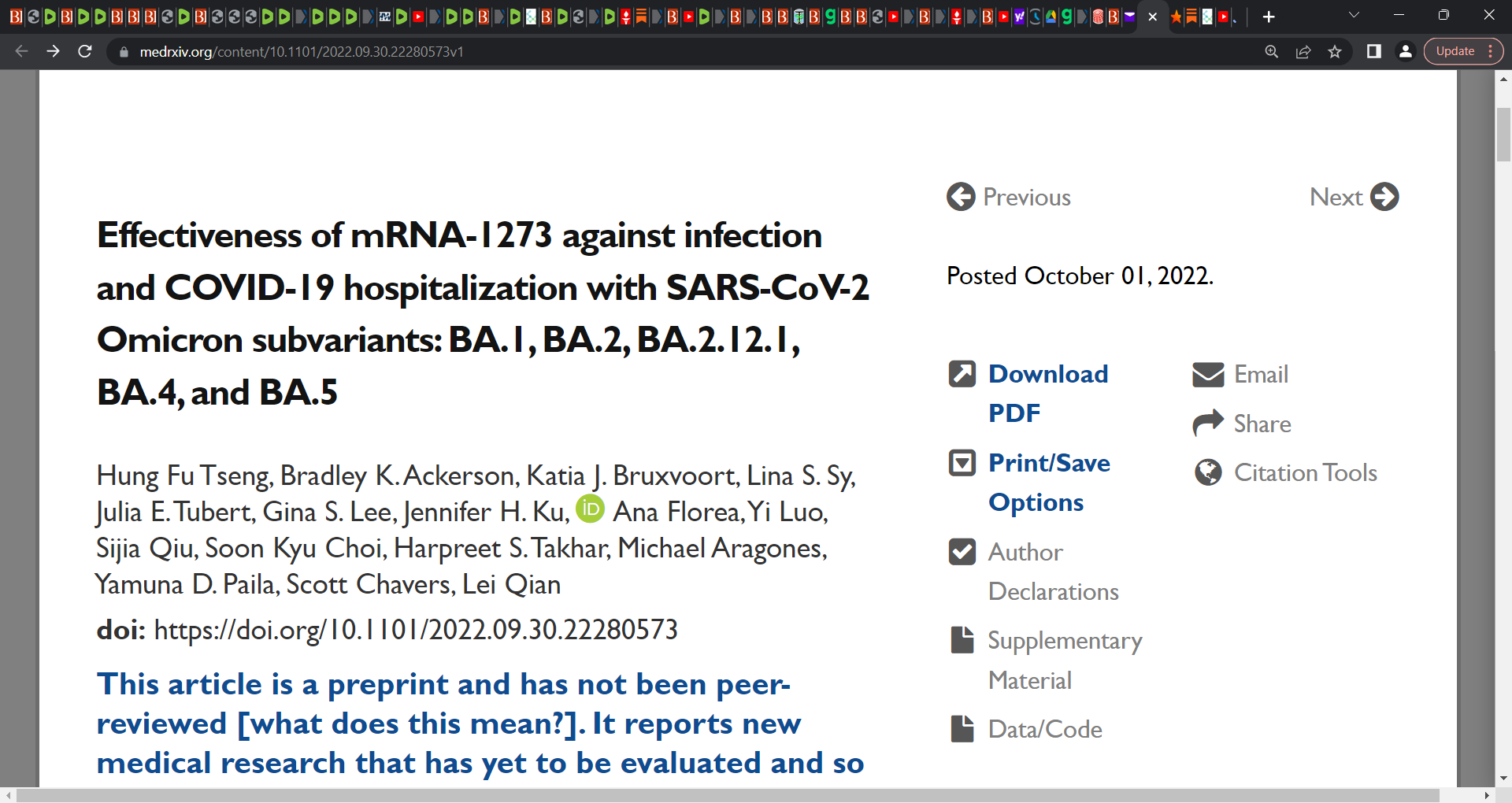The height and width of the screenshot is (803, 1512).
Task: Toggle the browser side panel
Action: click(x=1373, y=51)
